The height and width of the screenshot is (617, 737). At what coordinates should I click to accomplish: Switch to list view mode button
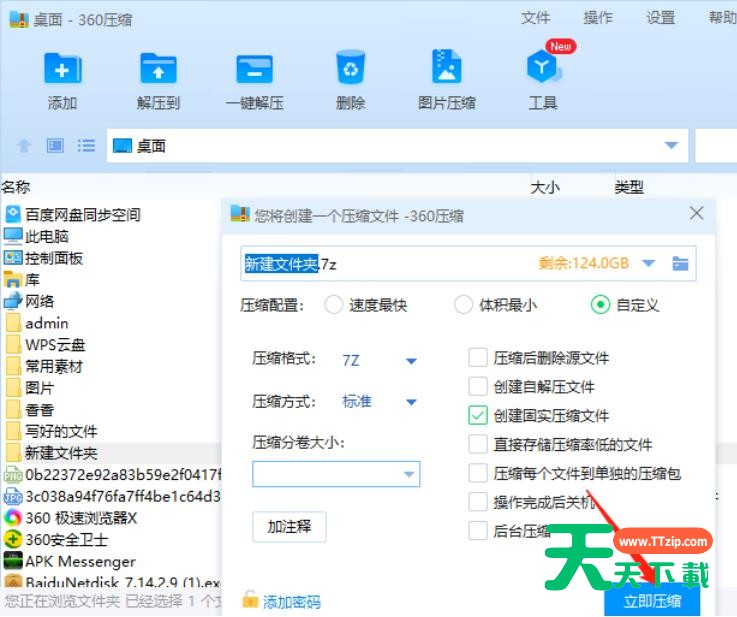coord(86,146)
